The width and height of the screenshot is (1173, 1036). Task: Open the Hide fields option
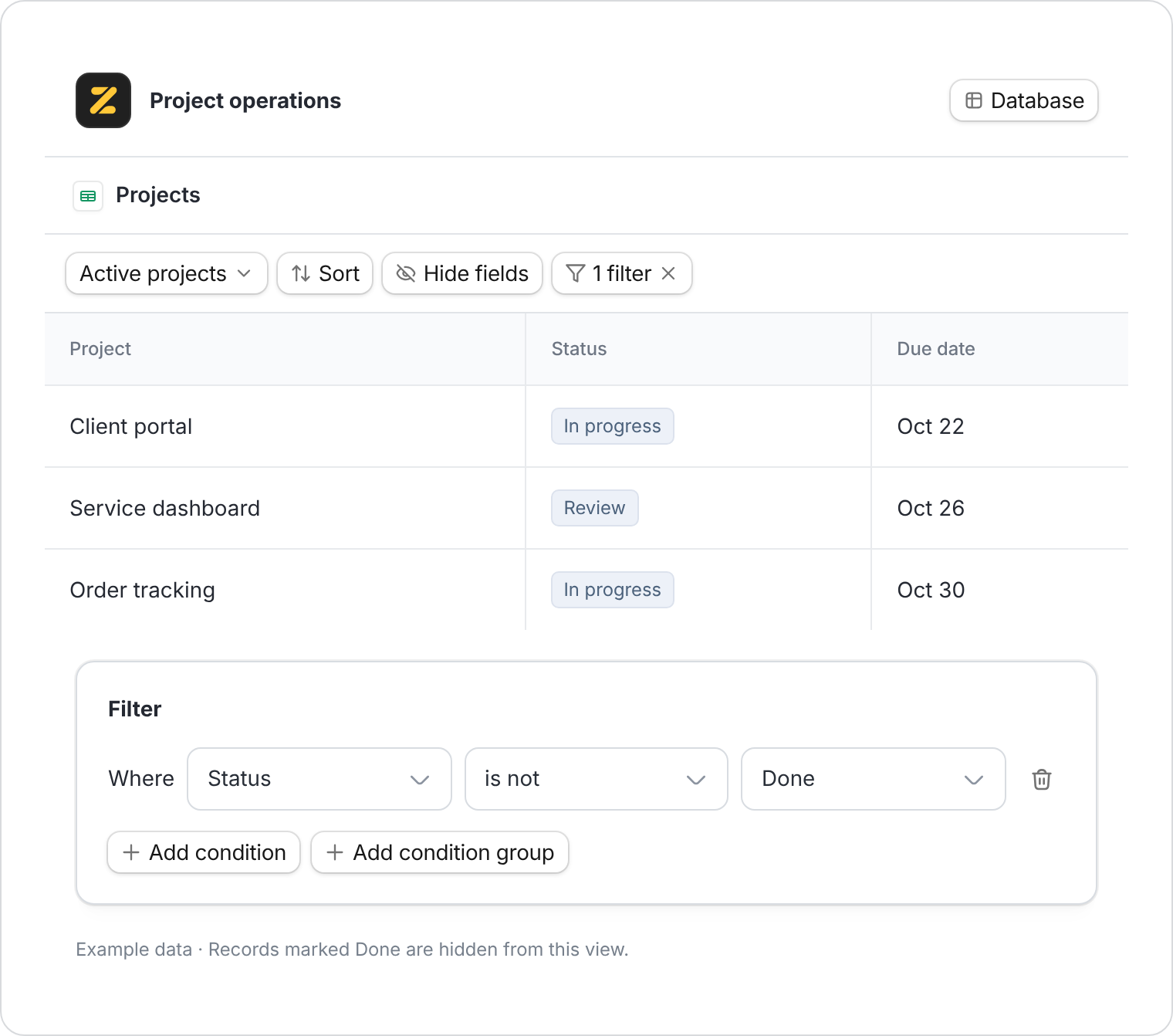[462, 273]
